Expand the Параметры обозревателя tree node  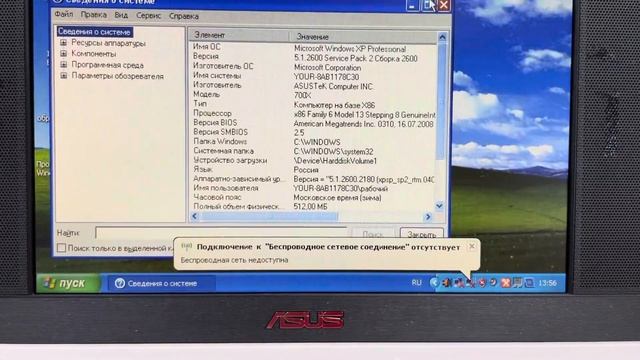pos(64,76)
